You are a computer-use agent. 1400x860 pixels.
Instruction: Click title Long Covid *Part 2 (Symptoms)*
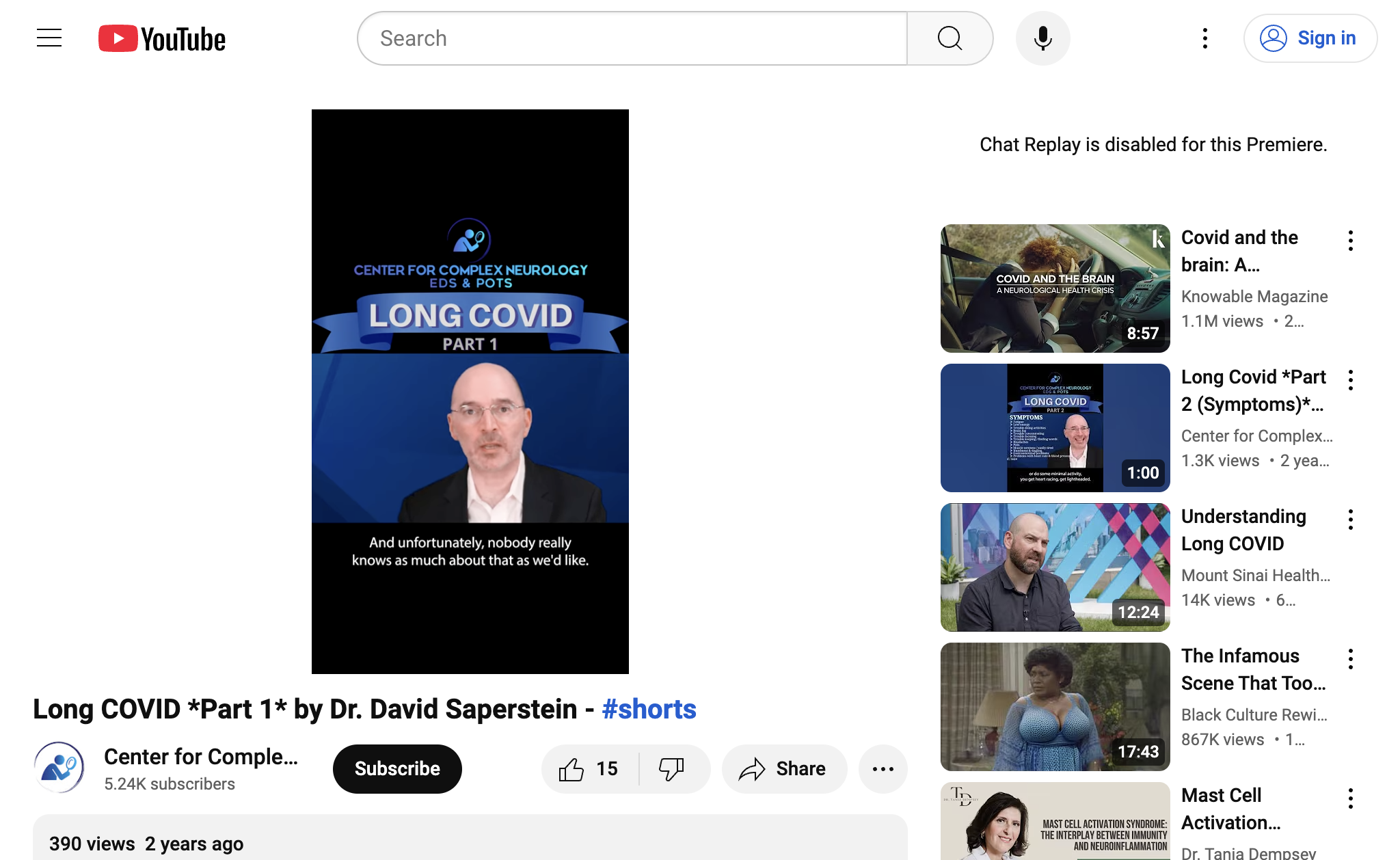(1254, 390)
